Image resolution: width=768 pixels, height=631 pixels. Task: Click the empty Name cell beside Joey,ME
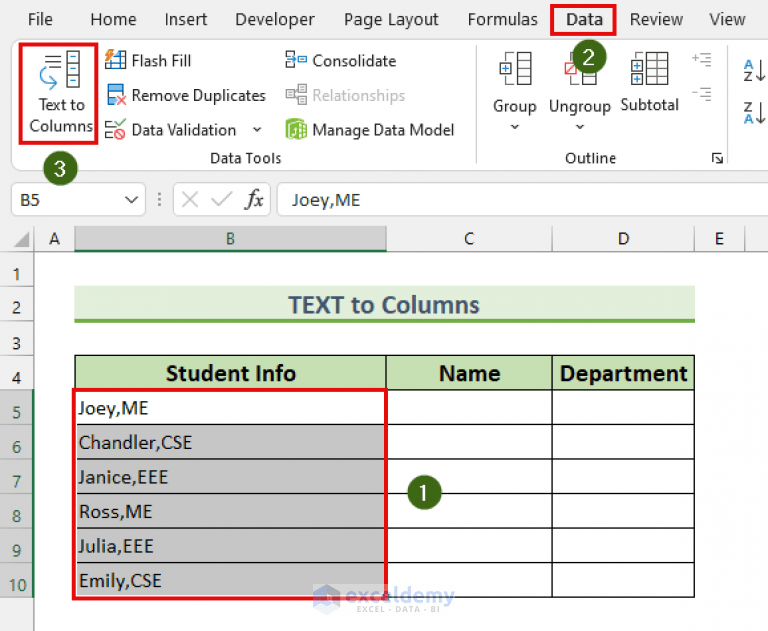tap(469, 408)
